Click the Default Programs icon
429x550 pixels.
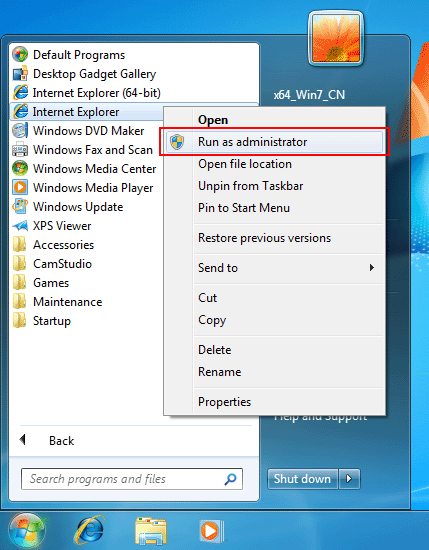click(x=20, y=54)
